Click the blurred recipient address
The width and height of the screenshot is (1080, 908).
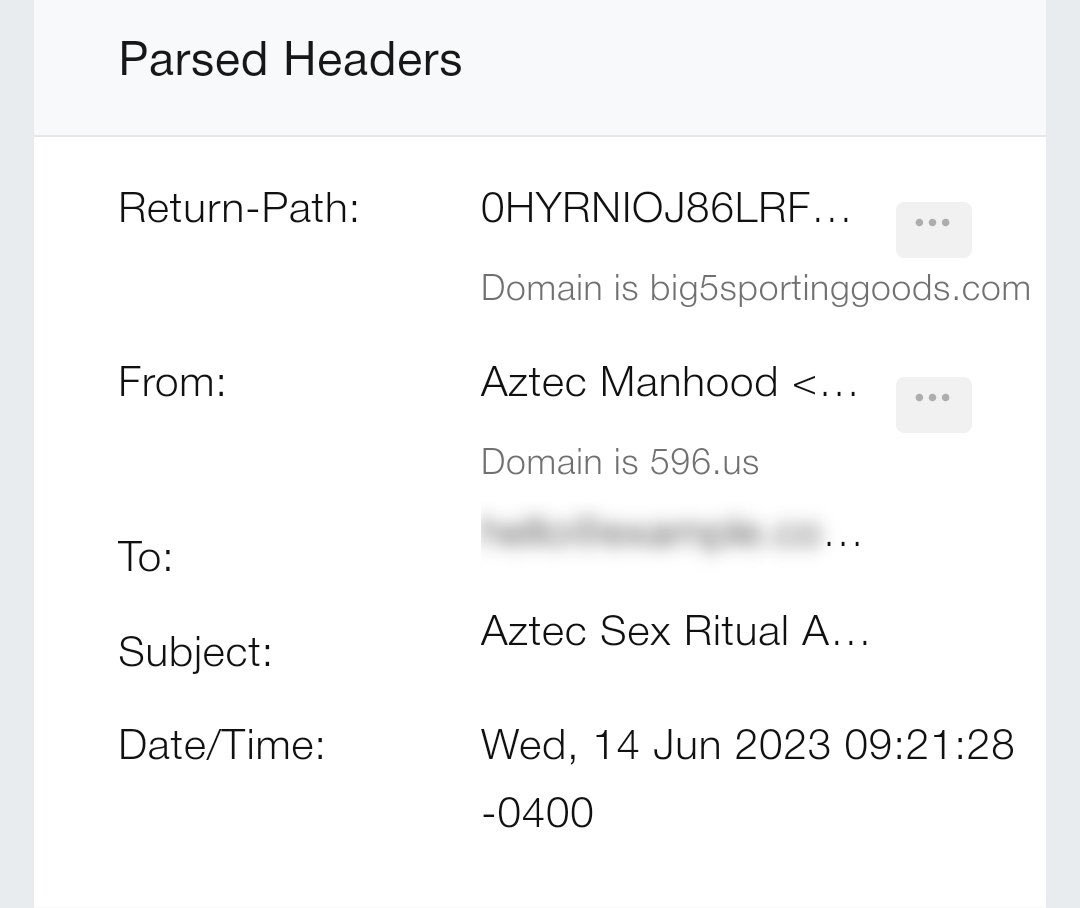(x=652, y=532)
